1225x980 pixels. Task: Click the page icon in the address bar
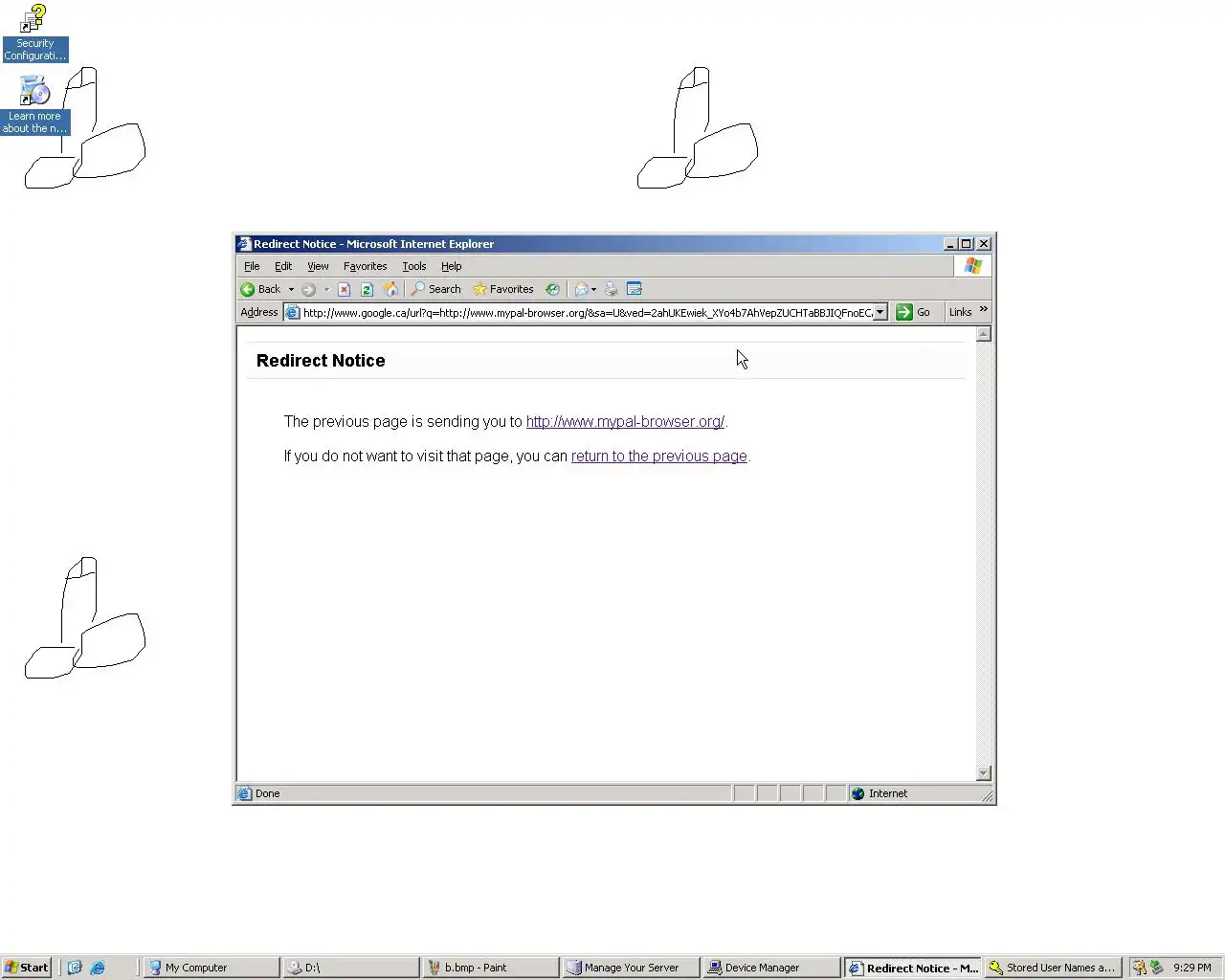(x=293, y=312)
